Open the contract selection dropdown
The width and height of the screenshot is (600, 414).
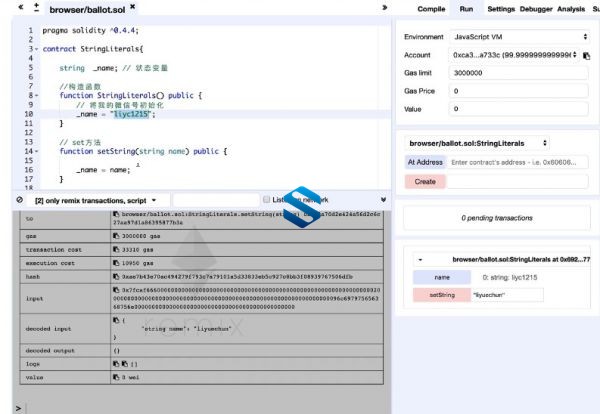pyautogui.click(x=477, y=143)
